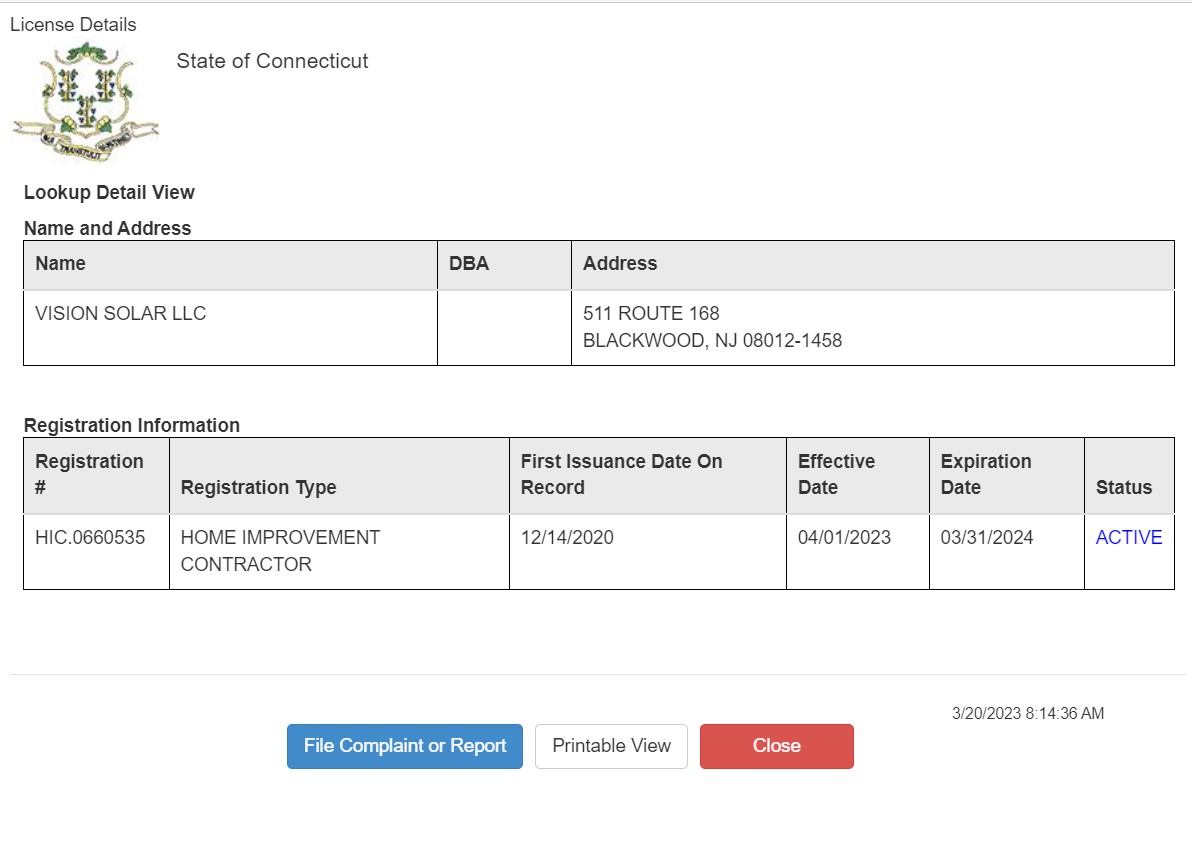1192x856 pixels.
Task: Click the State of Connecticut heading
Action: tap(272, 61)
